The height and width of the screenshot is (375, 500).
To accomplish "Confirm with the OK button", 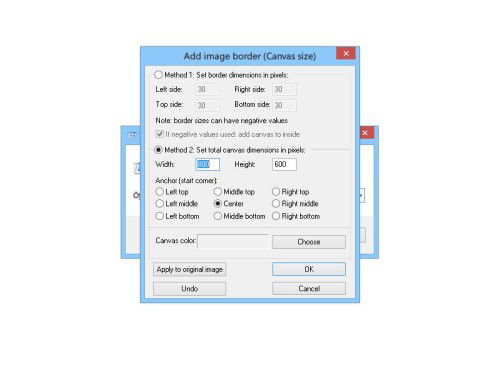I will coord(309,269).
